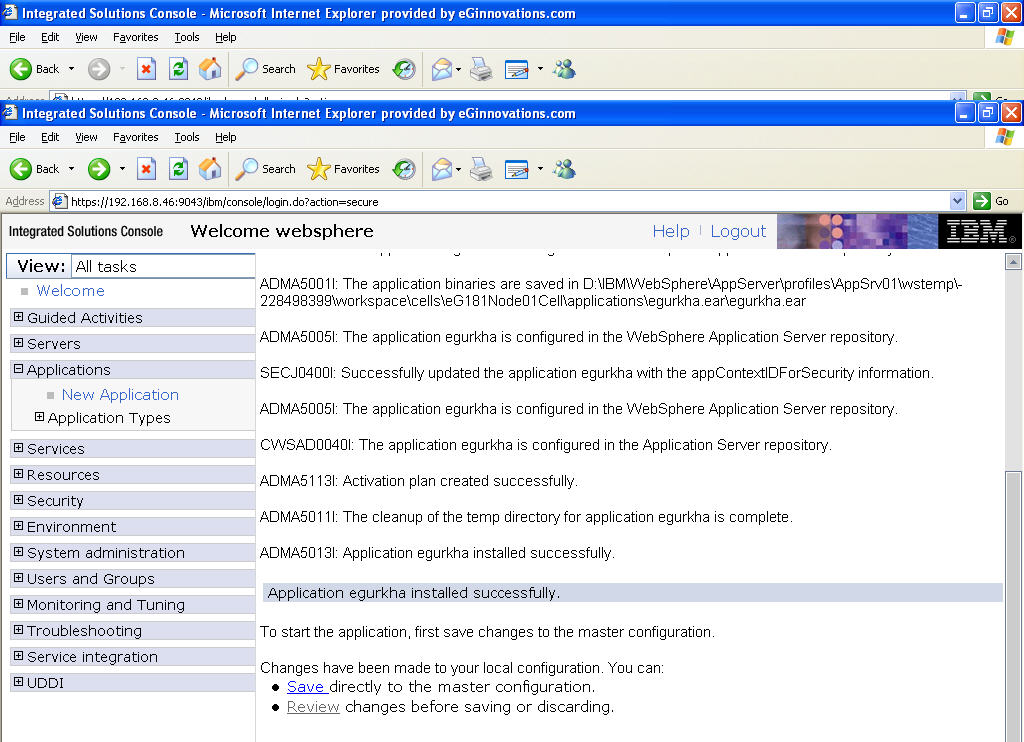Screen dimensions: 1024x742
Task: Expand Service integration node
Action: (18, 656)
